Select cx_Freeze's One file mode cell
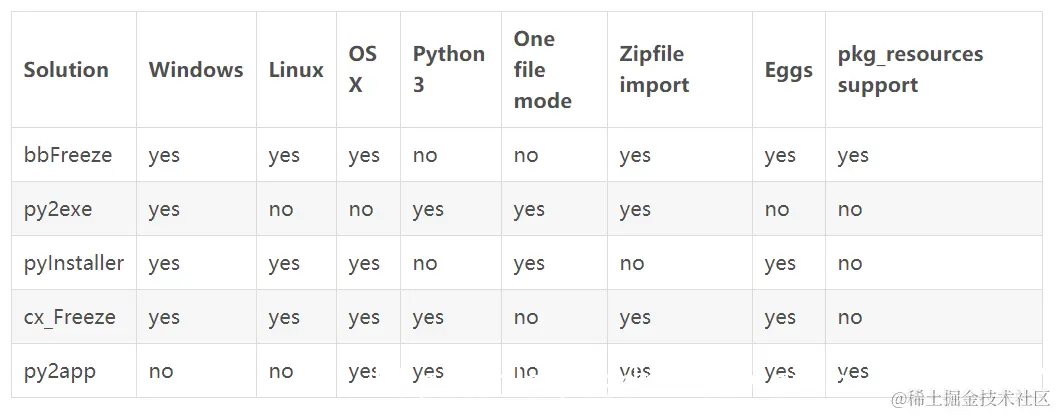The height and width of the screenshot is (415, 1057). tap(526, 317)
